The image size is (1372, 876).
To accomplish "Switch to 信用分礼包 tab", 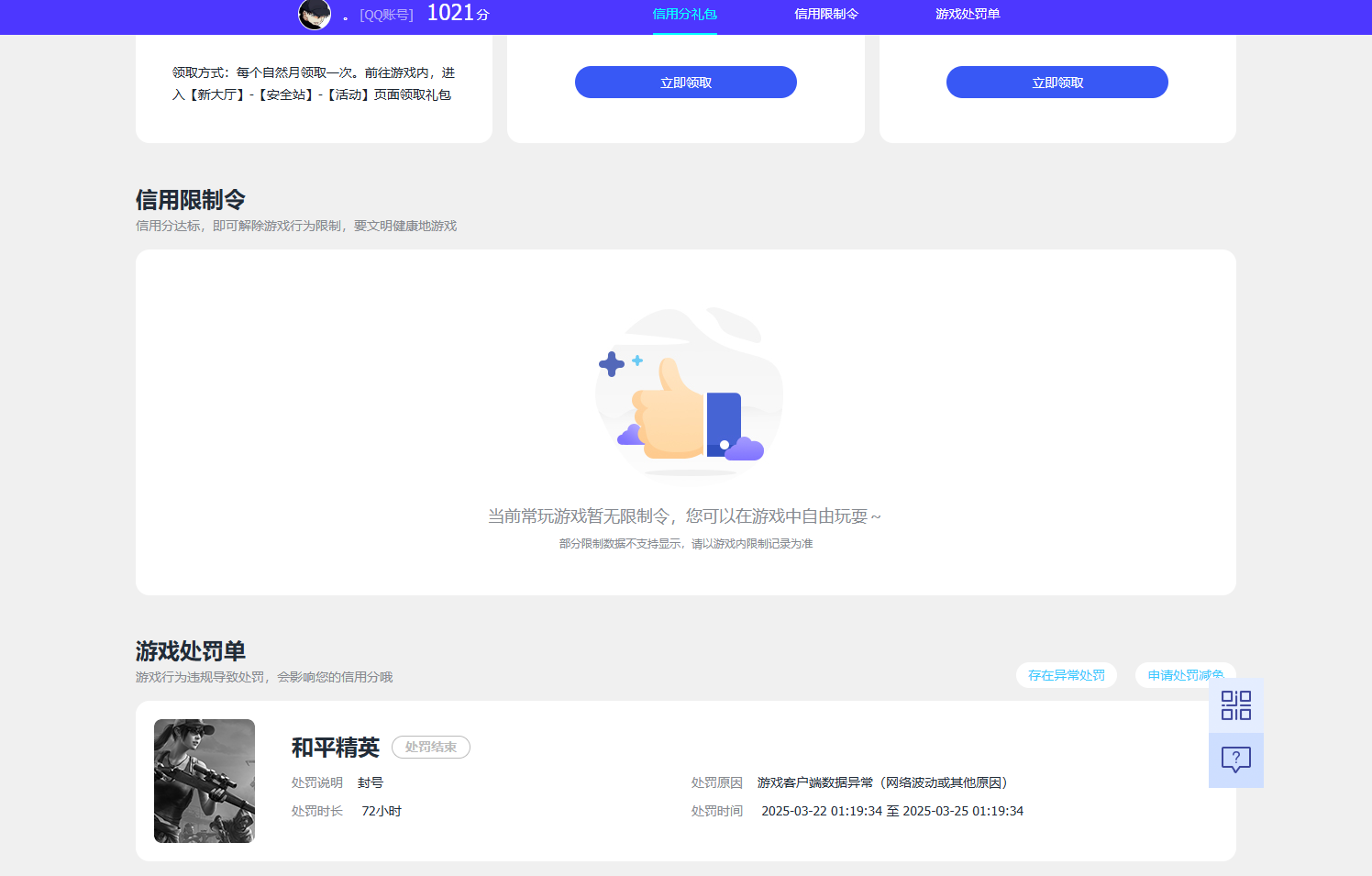I will [684, 14].
